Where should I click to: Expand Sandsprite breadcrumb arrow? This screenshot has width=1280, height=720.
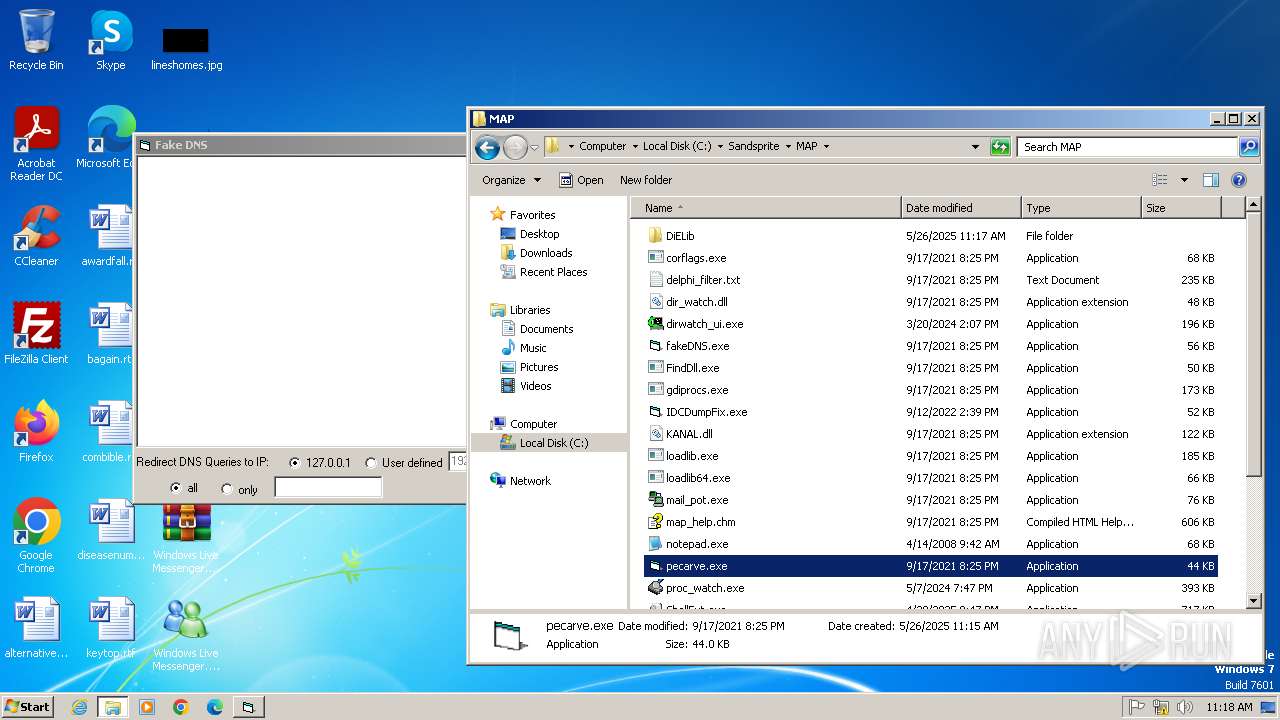click(x=788, y=146)
